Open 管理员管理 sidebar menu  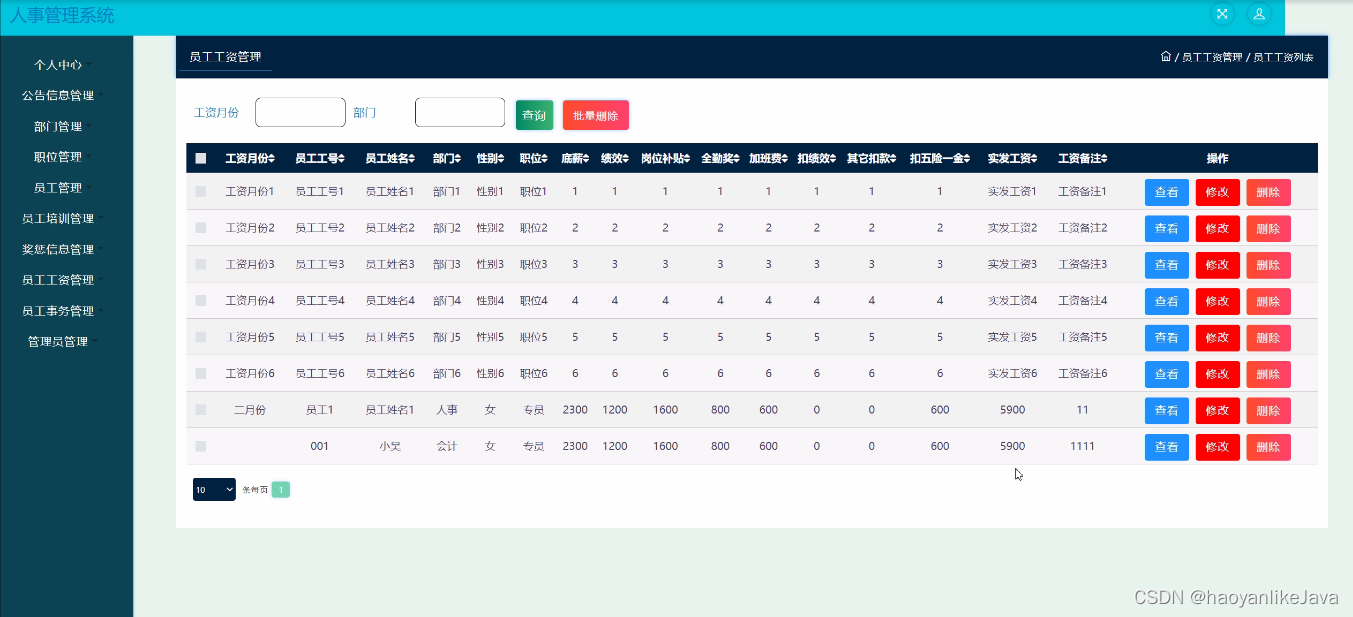62,341
